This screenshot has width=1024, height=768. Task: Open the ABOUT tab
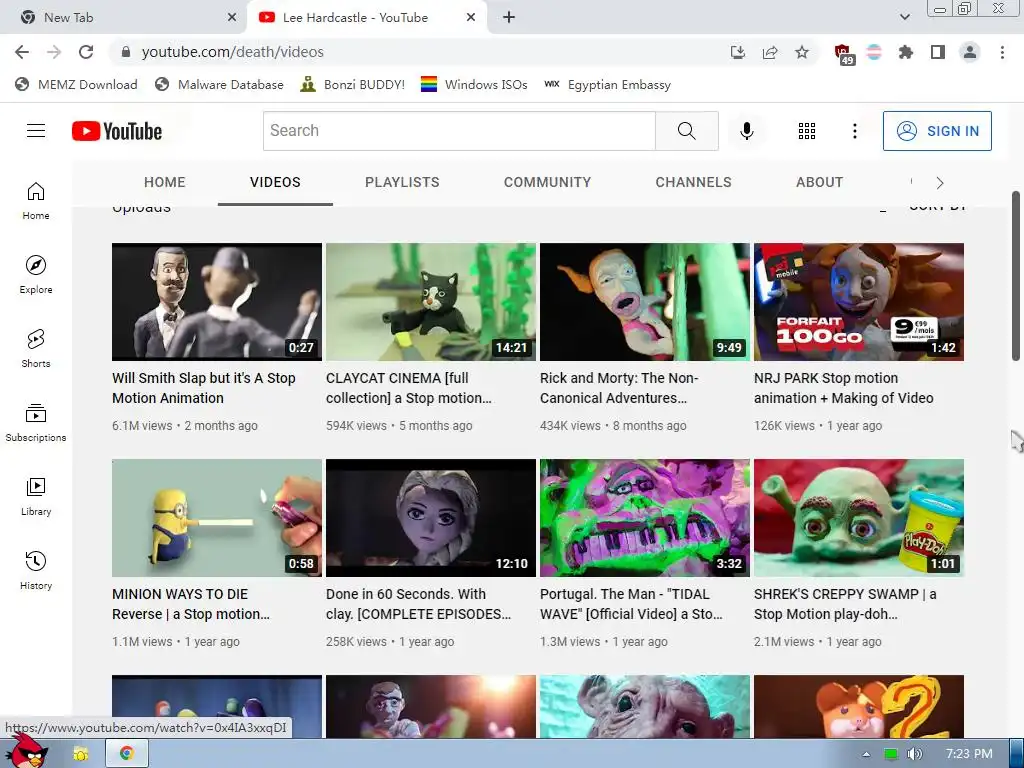tap(820, 182)
